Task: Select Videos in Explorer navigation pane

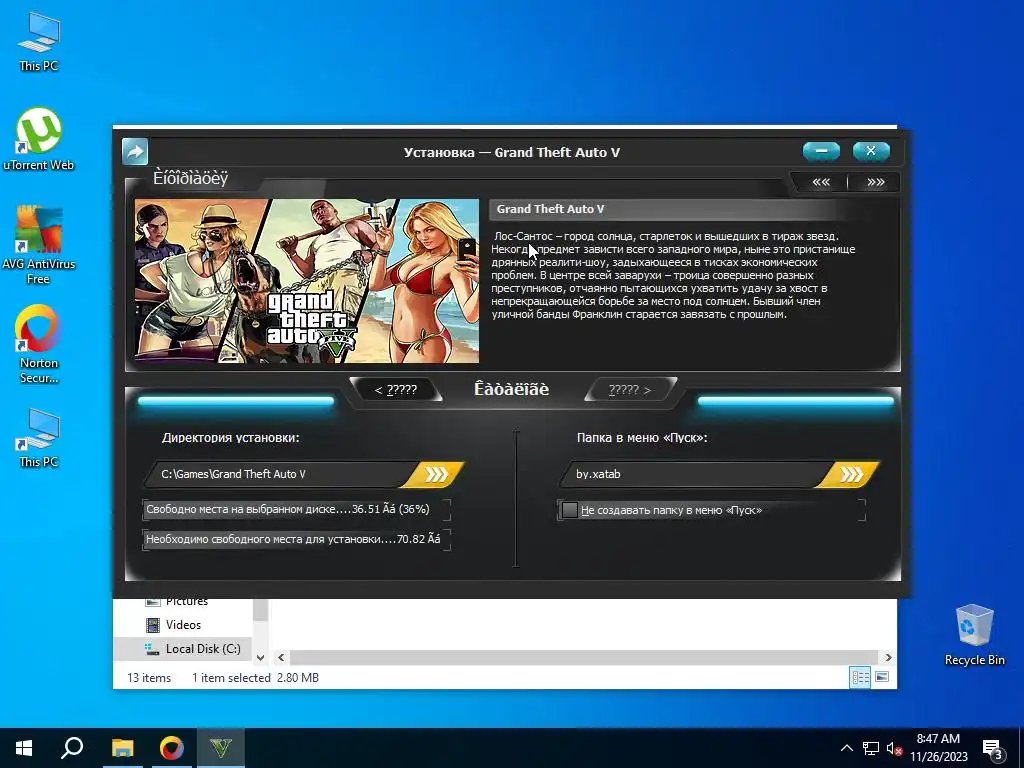Action: (183, 625)
